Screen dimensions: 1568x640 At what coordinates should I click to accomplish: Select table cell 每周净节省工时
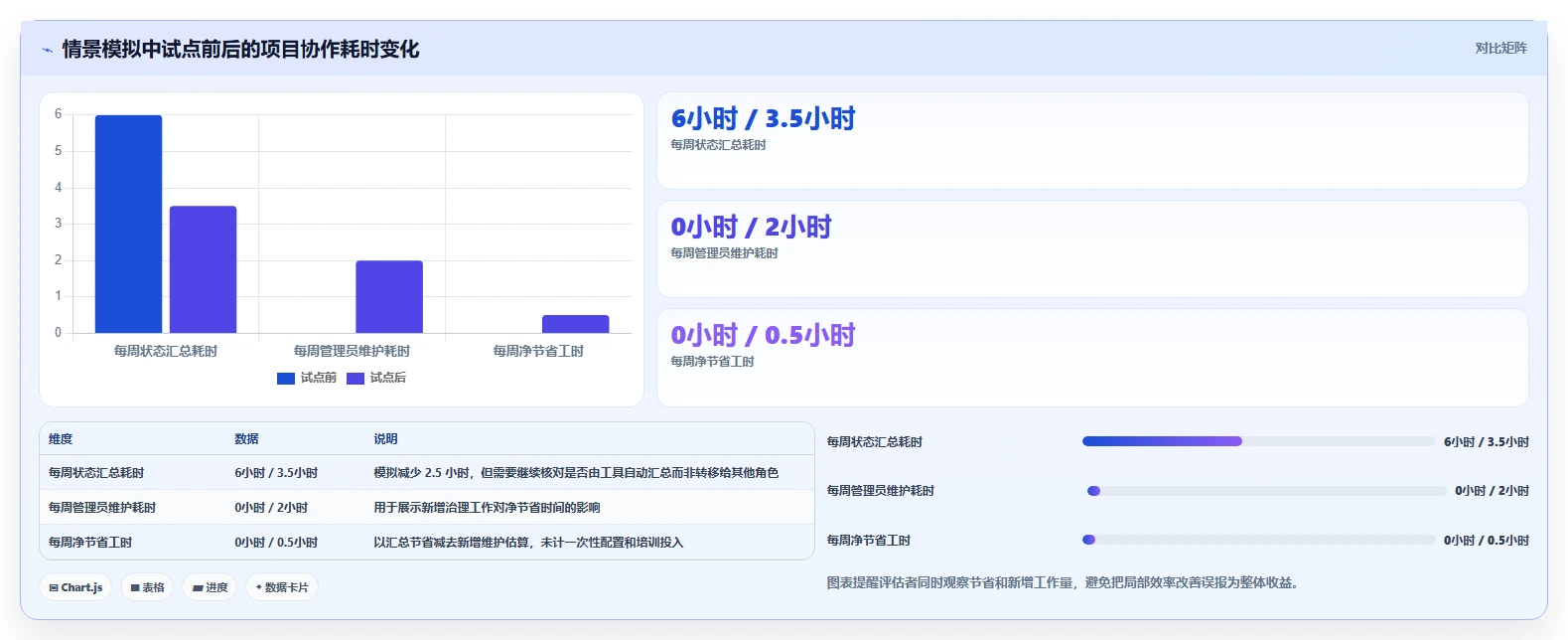pos(90,543)
